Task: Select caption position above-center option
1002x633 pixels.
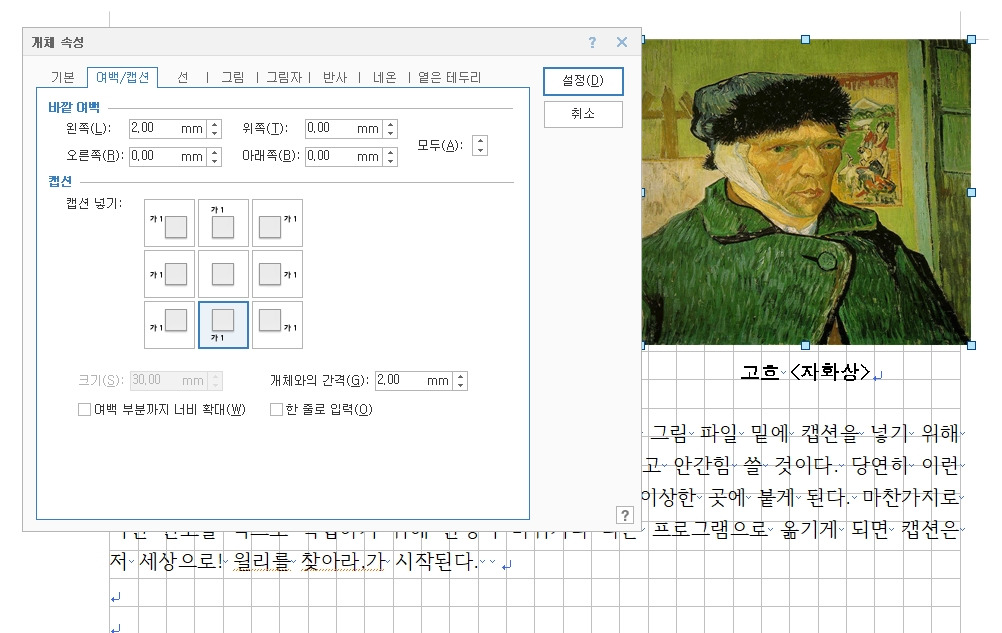Action: pyautogui.click(x=223, y=223)
